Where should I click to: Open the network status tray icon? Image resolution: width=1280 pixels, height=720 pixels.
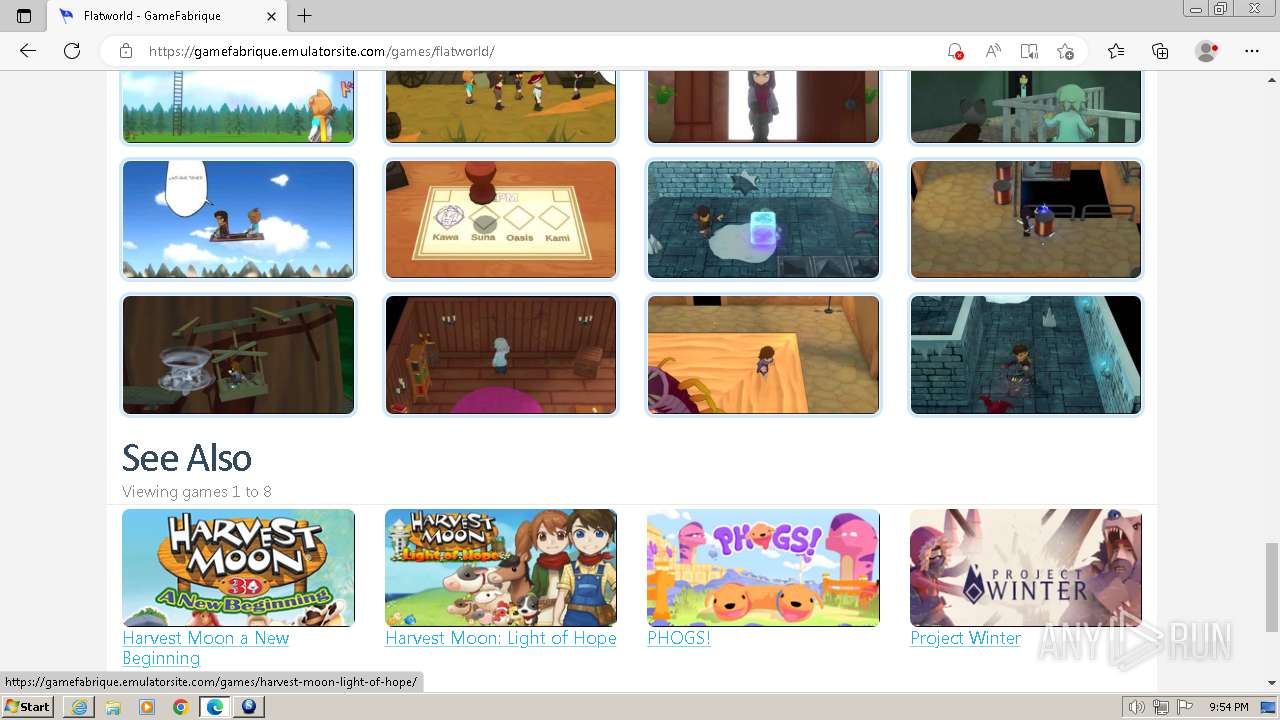pyautogui.click(x=1161, y=707)
